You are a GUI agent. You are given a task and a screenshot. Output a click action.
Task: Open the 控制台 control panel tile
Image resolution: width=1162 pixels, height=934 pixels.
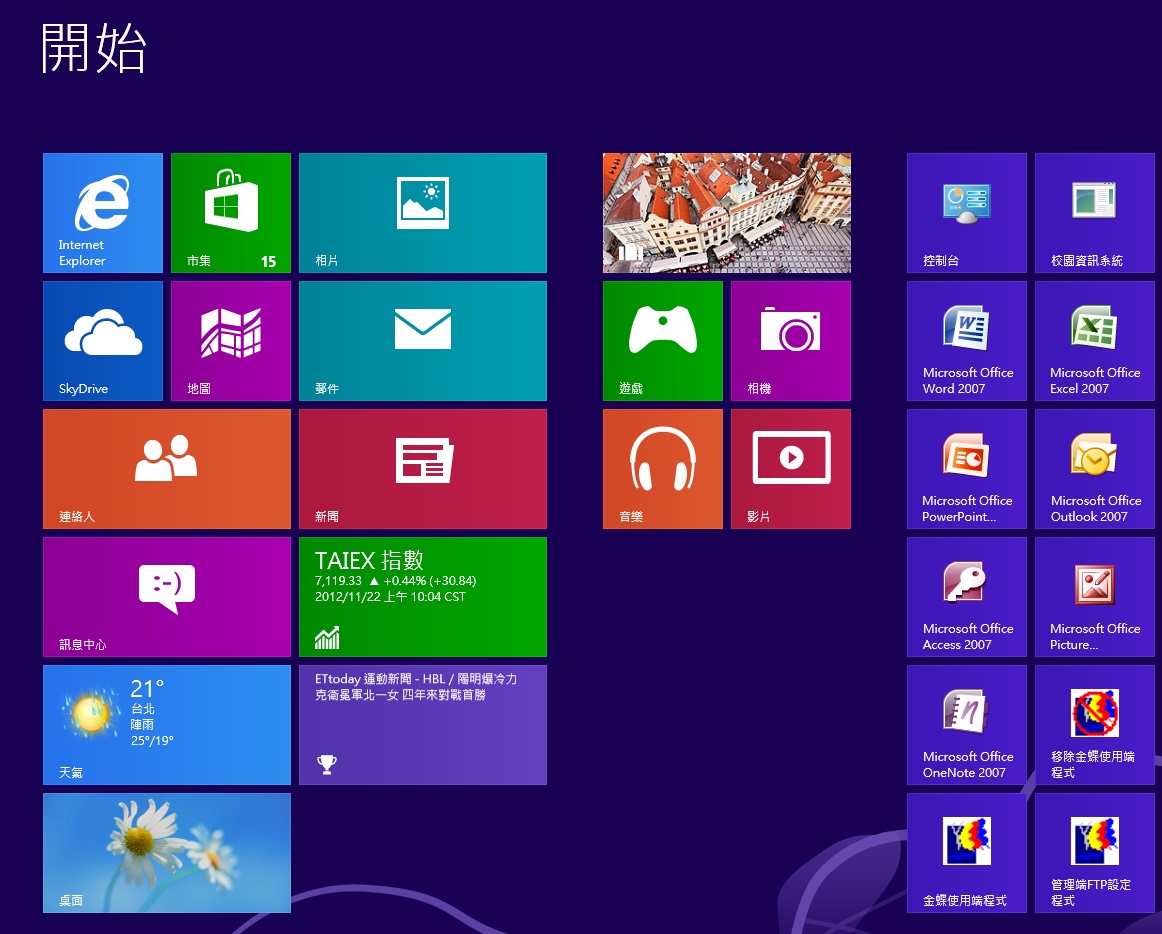tap(967, 213)
